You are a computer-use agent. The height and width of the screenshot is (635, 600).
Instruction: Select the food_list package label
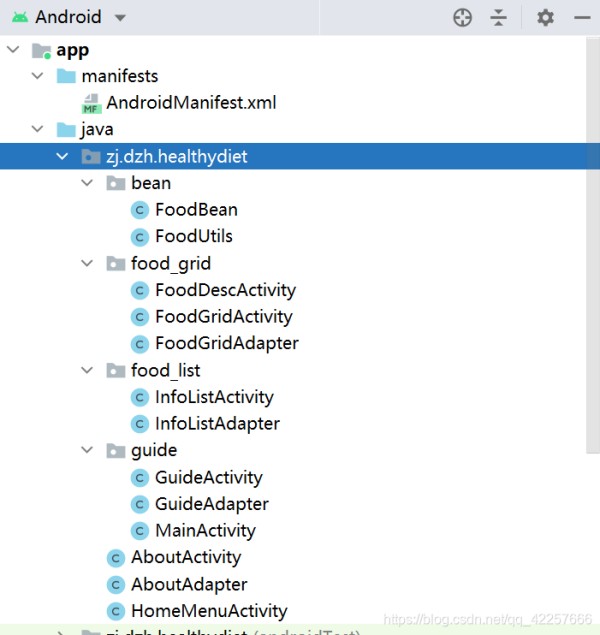[166, 371]
